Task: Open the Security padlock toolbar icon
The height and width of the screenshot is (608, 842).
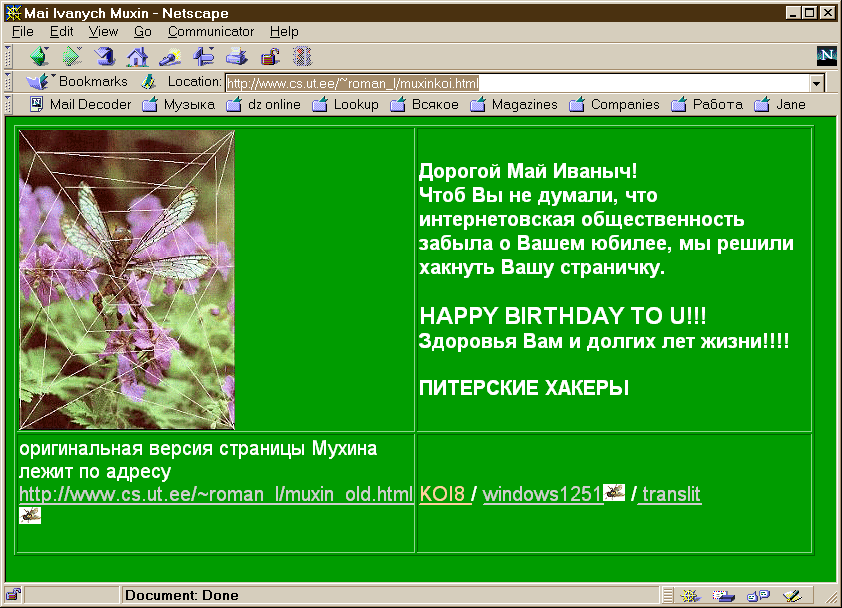Action: [270, 56]
